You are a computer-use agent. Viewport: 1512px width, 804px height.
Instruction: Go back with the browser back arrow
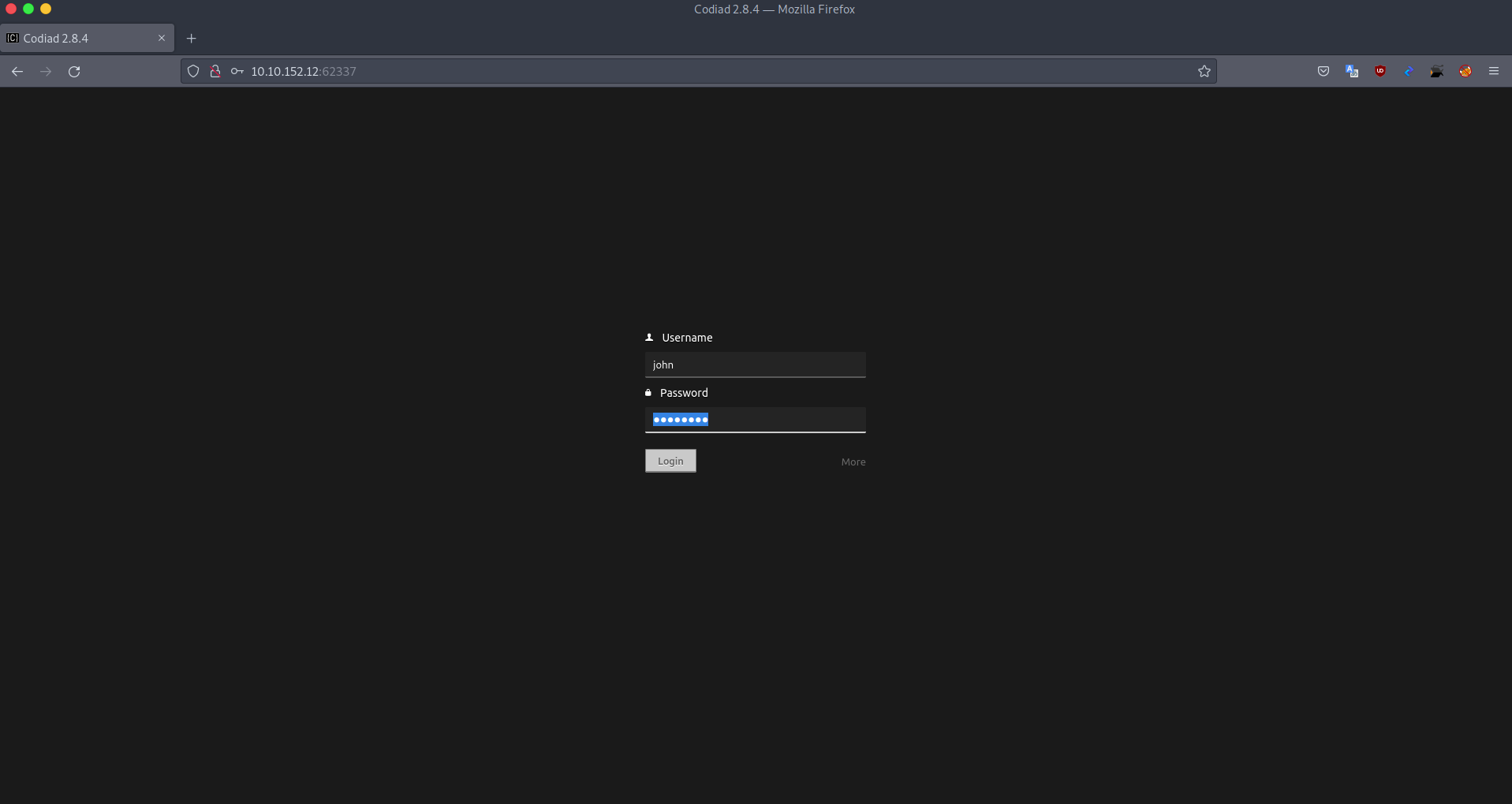pyautogui.click(x=17, y=72)
